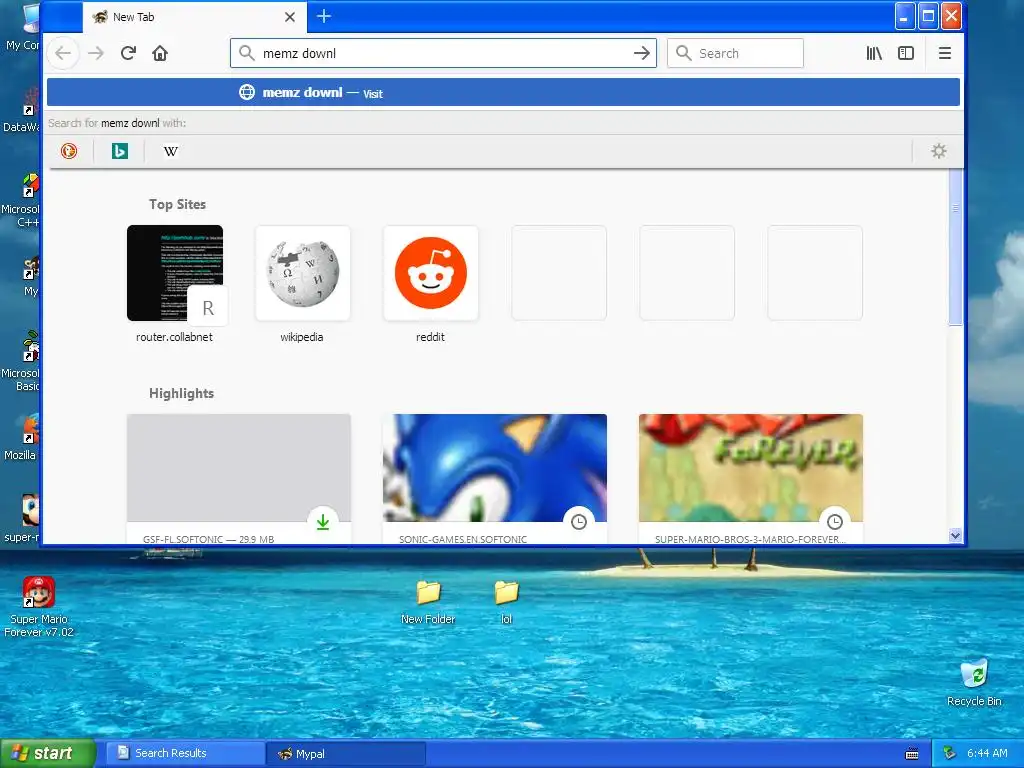Viewport: 1024px width, 768px height.
Task: Click the scrollbar down arrow
Action: click(955, 536)
